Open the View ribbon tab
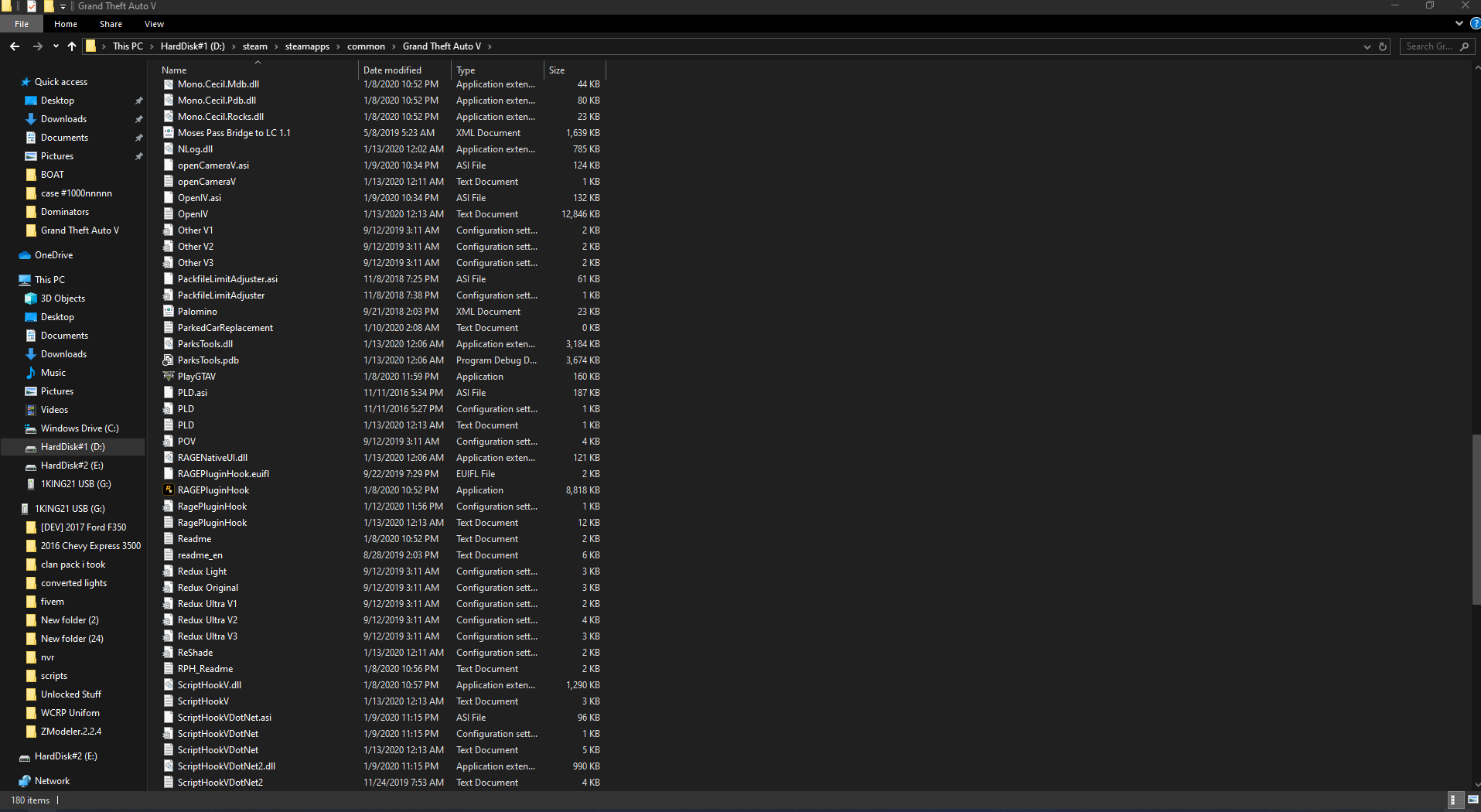This screenshot has width=1481, height=812. (154, 24)
